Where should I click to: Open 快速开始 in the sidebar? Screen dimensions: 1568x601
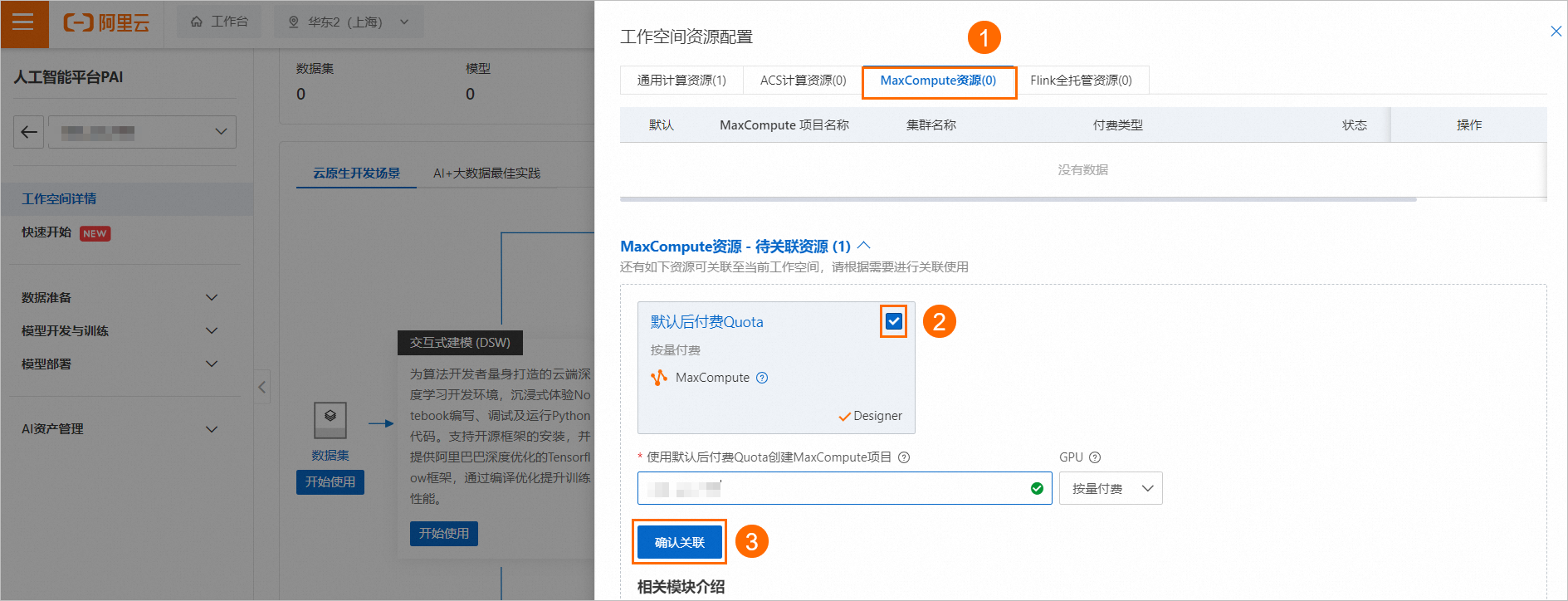click(46, 232)
